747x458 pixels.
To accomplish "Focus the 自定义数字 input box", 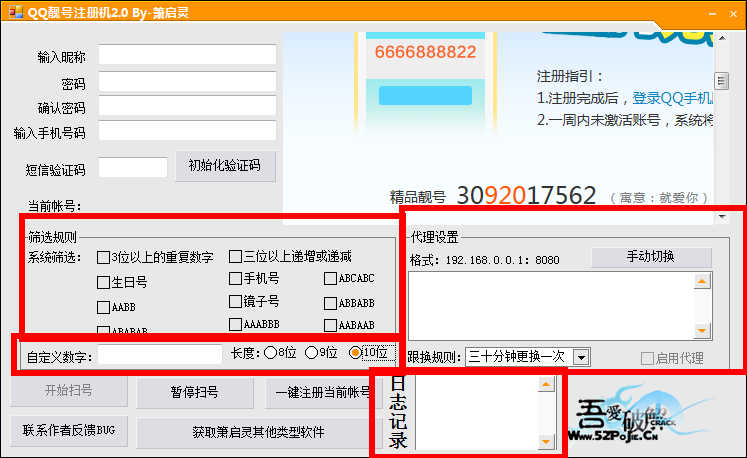I will pyautogui.click(x=160, y=354).
